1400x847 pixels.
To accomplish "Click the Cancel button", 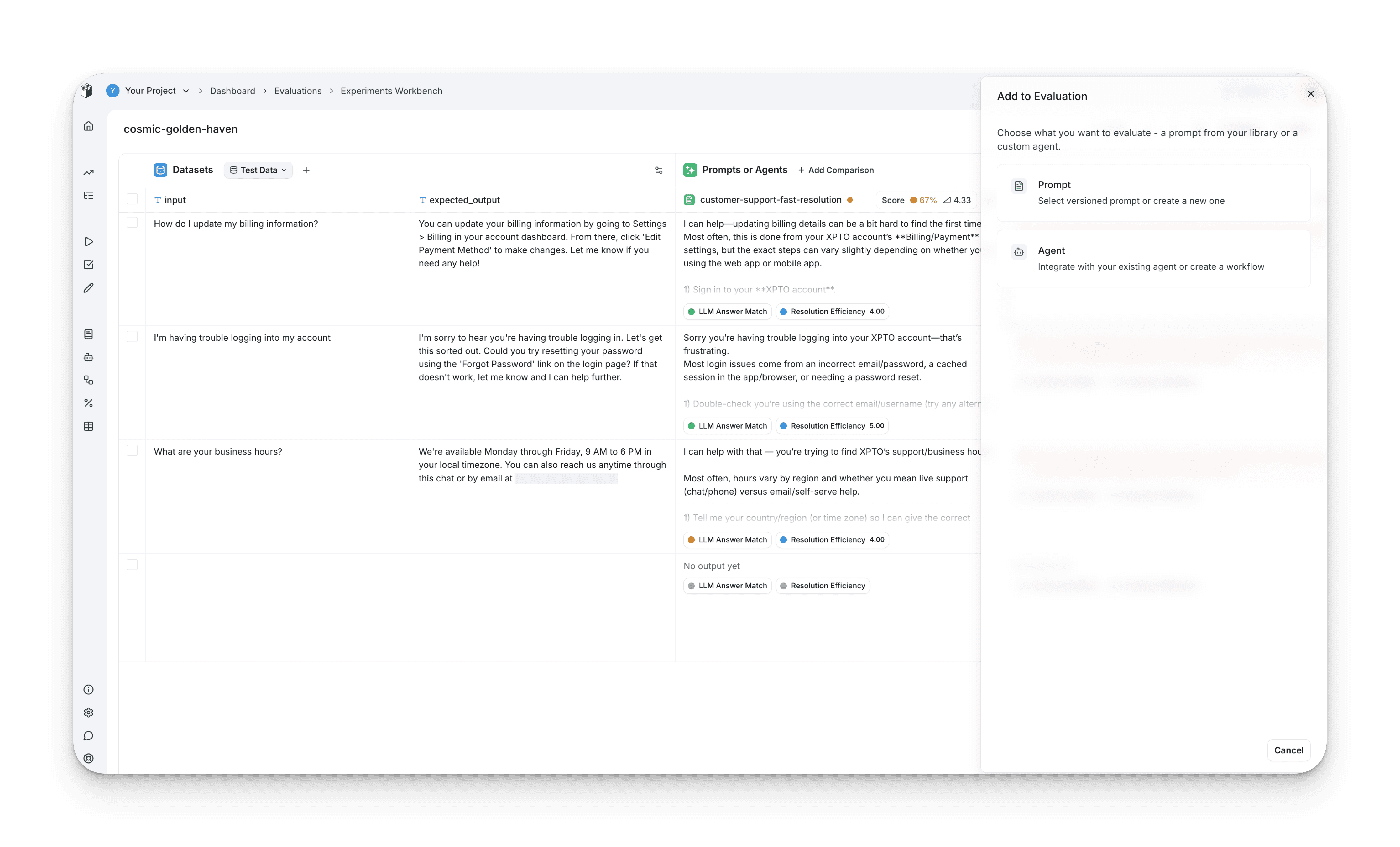I will [1288, 750].
